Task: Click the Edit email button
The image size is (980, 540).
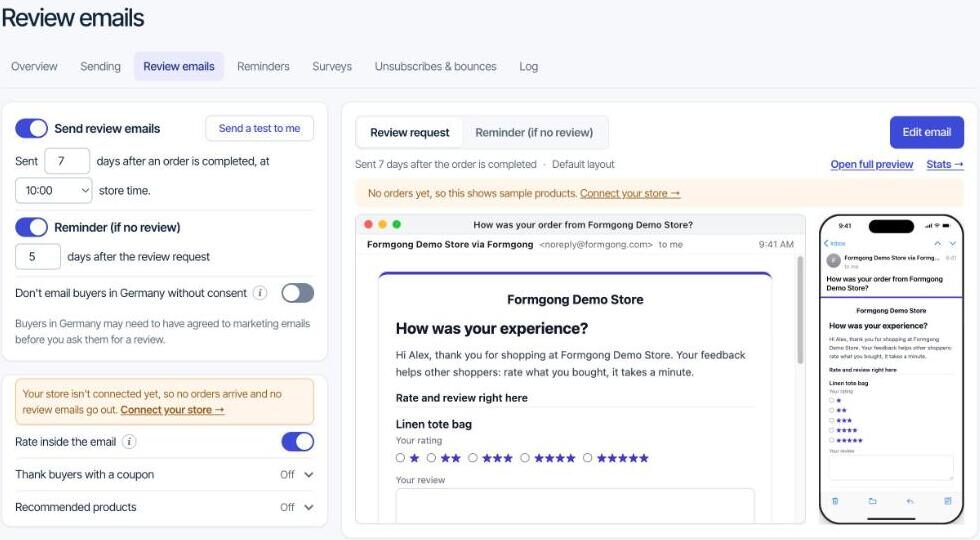Action: pos(927,132)
